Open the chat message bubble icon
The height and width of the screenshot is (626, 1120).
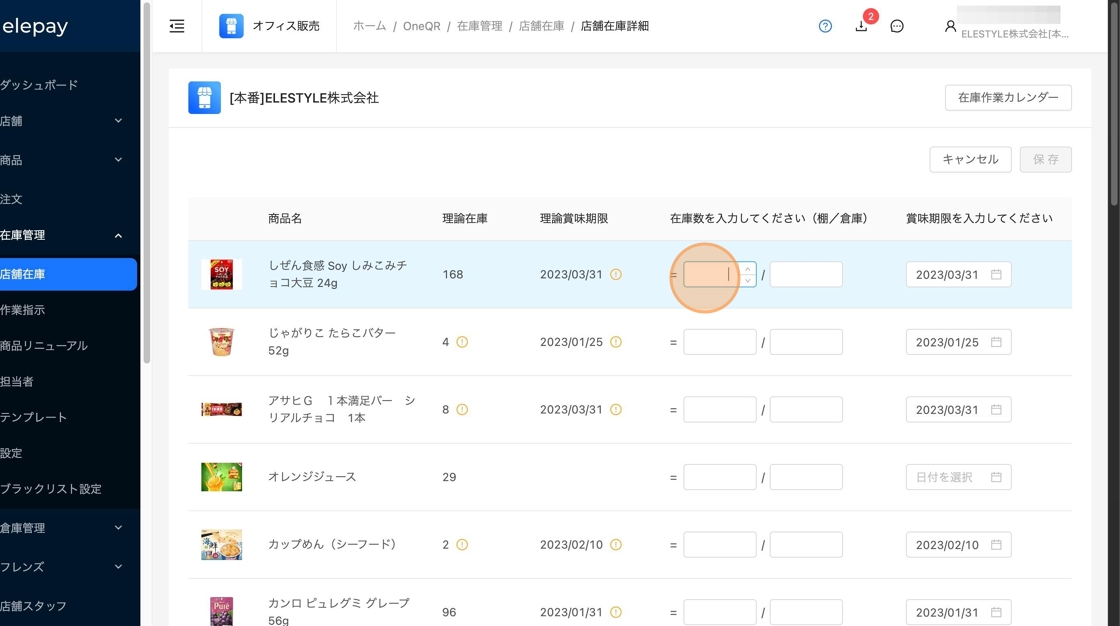click(897, 26)
